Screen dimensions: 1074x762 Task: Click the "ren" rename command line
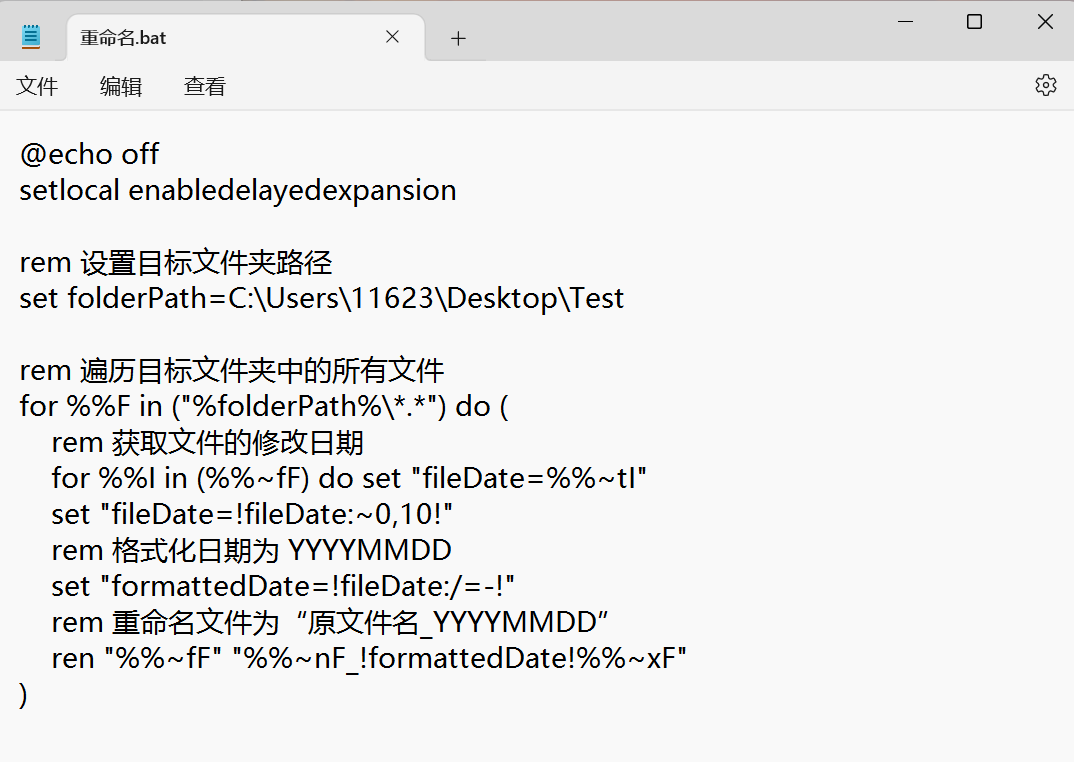[369, 658]
